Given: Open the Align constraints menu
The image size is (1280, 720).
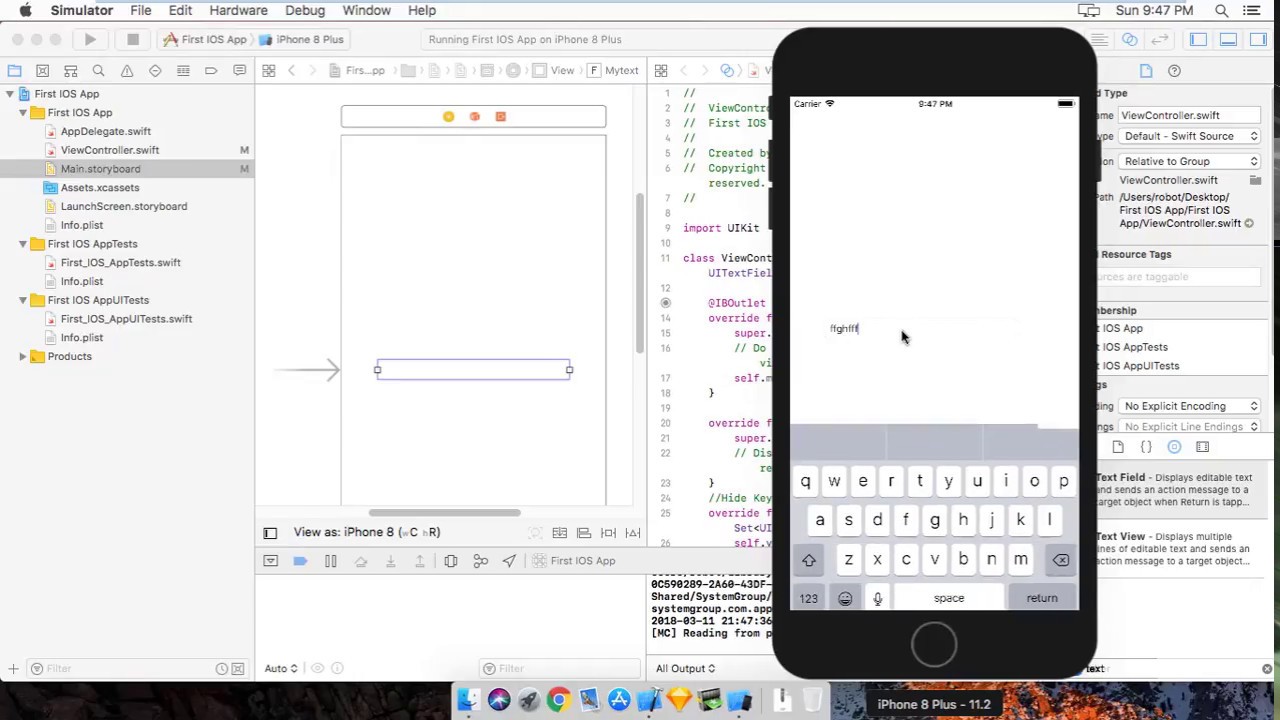Looking at the screenshot, I should click(583, 533).
